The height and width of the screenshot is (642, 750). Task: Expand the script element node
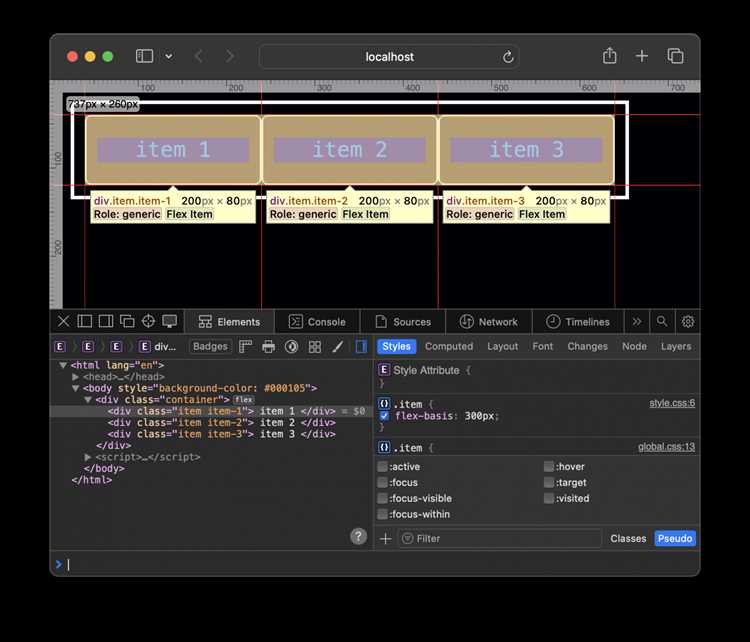[88, 457]
